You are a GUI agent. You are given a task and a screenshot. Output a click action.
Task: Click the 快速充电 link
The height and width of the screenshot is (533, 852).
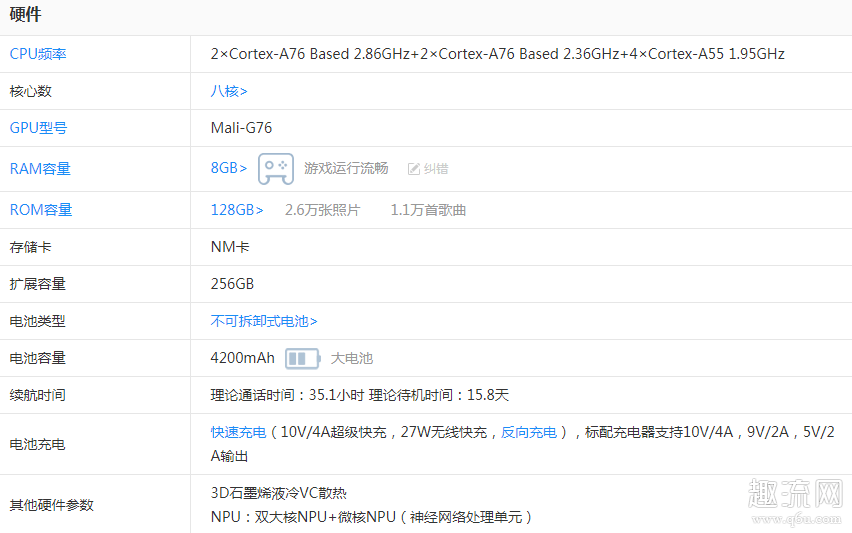click(x=238, y=432)
